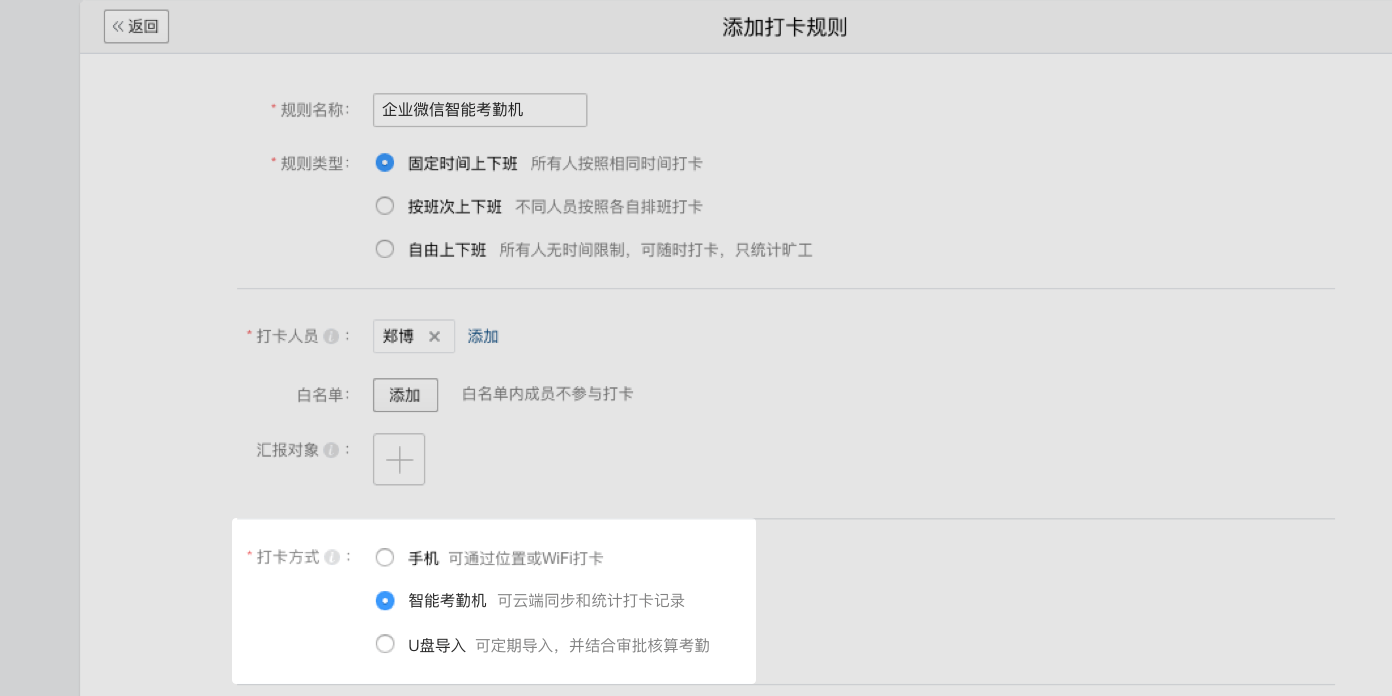Click 白名单内成员不参与打卡 hint text
Viewport: 1392px width, 696px height.
pyautogui.click(x=547, y=394)
